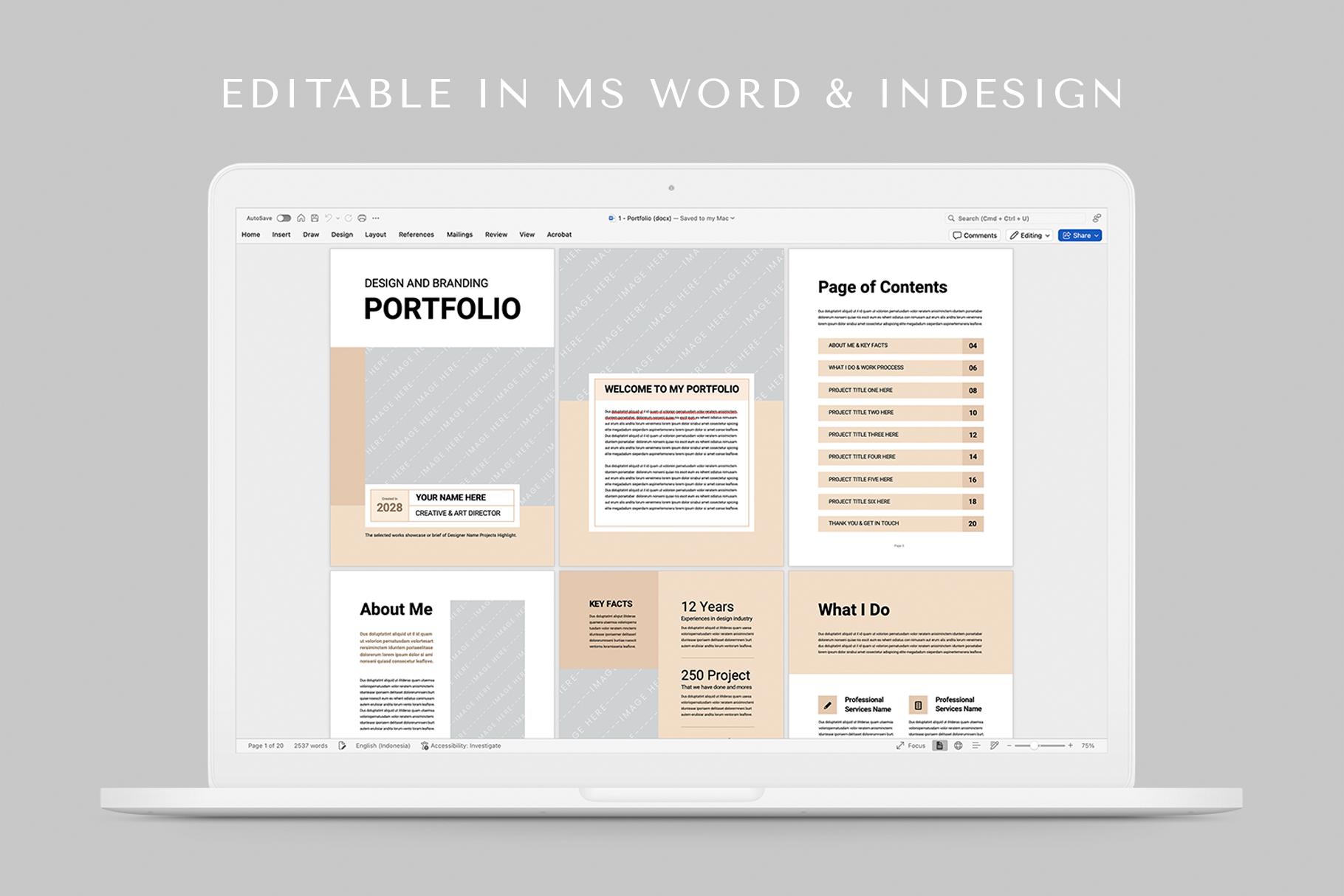Click the Undo icon
The height and width of the screenshot is (896, 1344).
(x=329, y=218)
